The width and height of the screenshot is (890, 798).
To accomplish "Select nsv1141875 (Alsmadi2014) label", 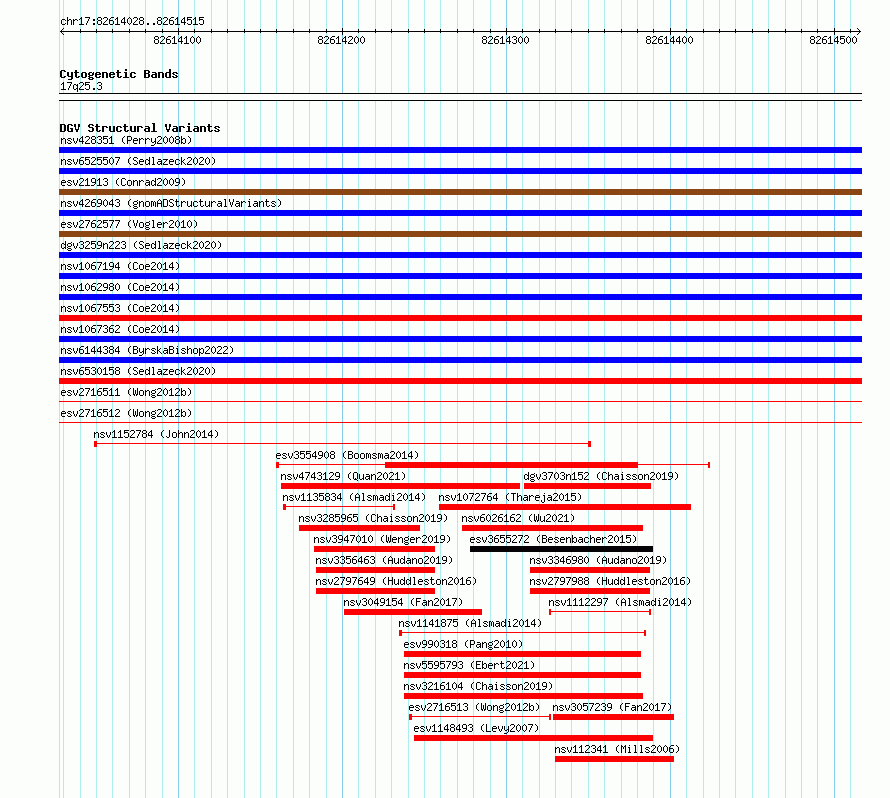I will pos(470,623).
